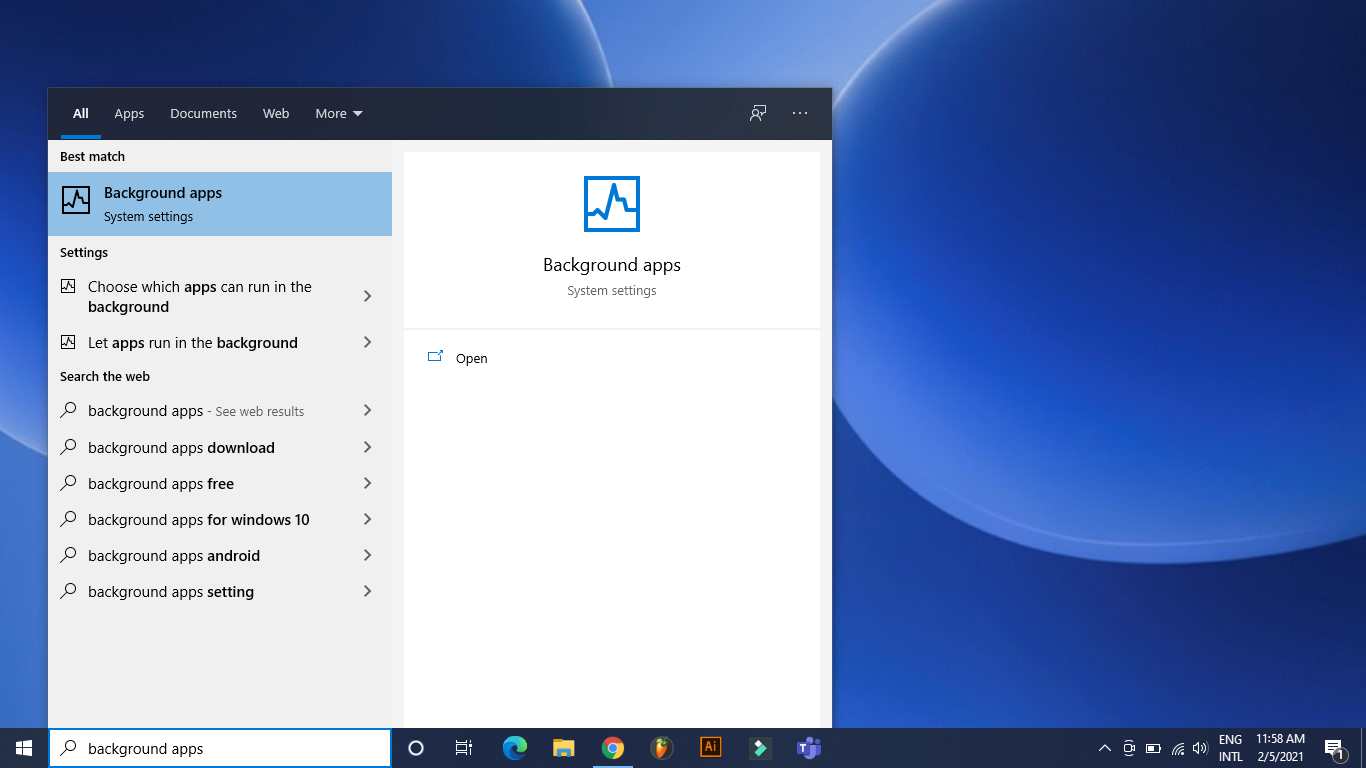Screen dimensions: 1366x768
Task: Open Task View on the taskbar
Action: (464, 748)
